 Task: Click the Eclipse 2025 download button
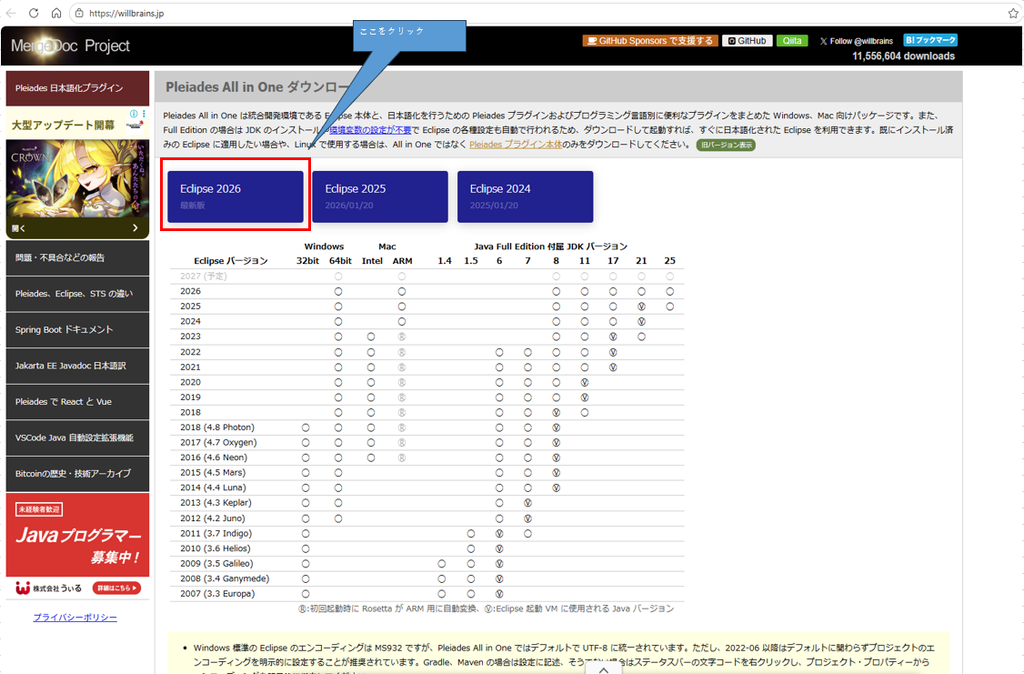pyautogui.click(x=380, y=196)
